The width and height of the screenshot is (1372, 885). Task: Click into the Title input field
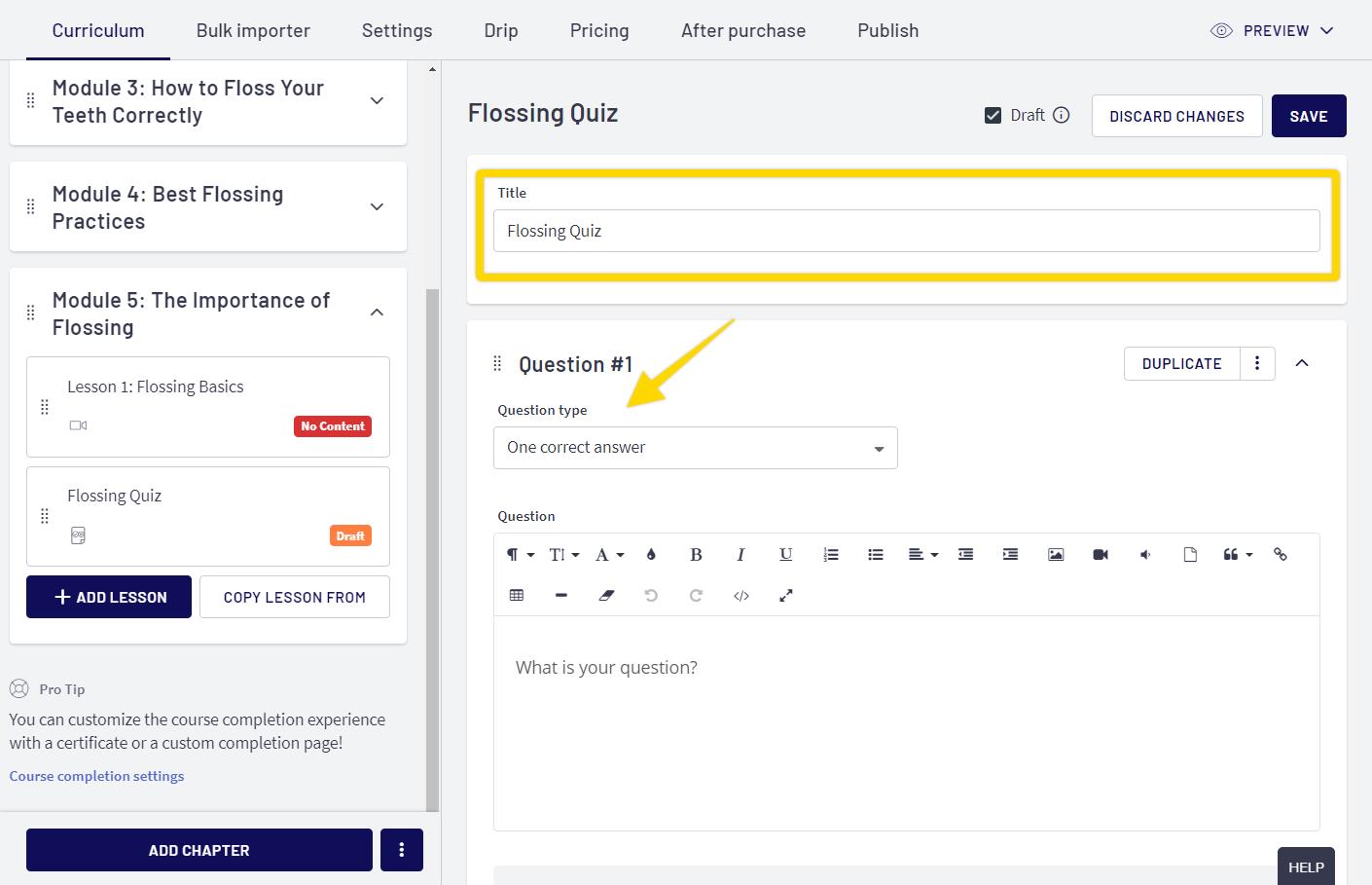coord(907,231)
